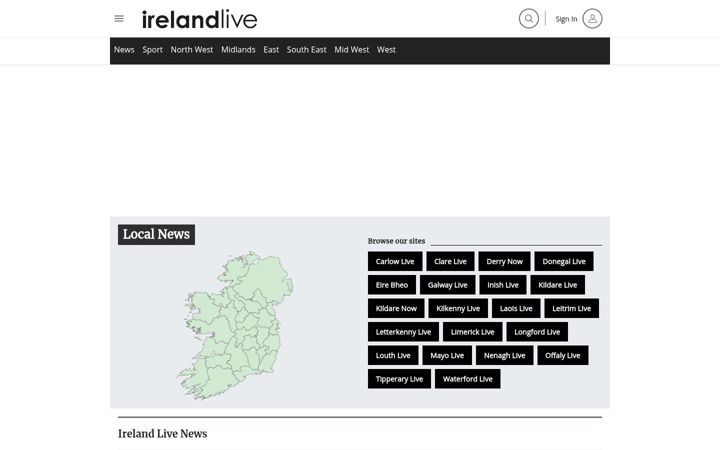Open the Donegal Live site
The image size is (720, 450).
pyautogui.click(x=564, y=261)
